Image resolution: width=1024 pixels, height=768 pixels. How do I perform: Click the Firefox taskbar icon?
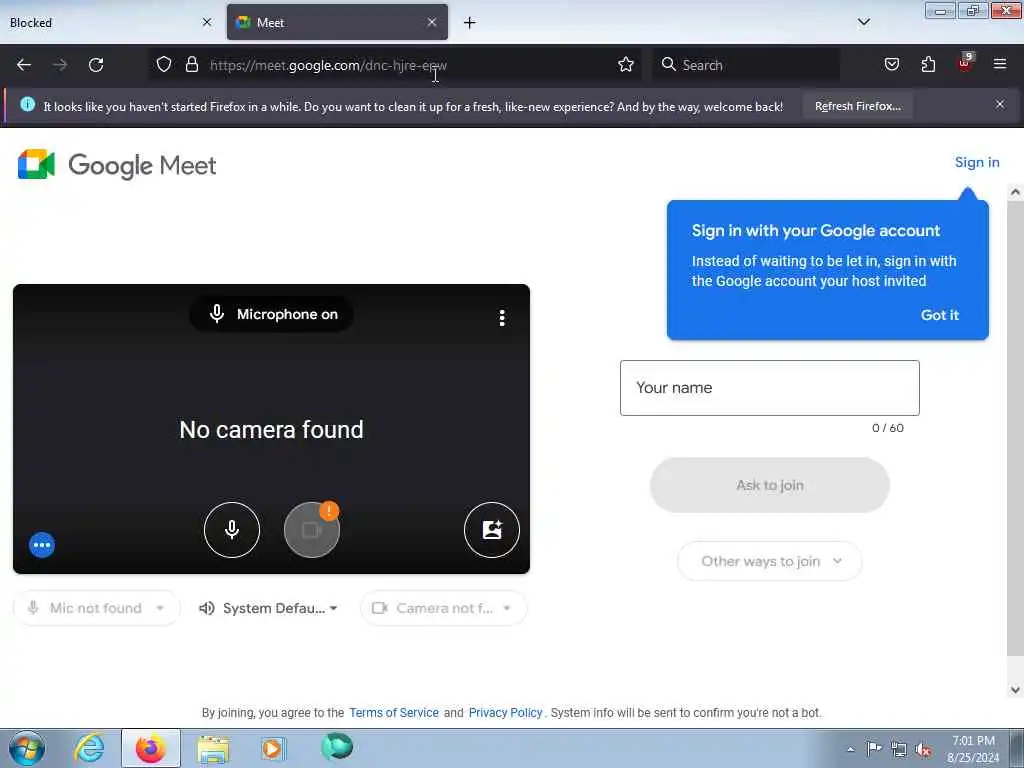click(151, 748)
